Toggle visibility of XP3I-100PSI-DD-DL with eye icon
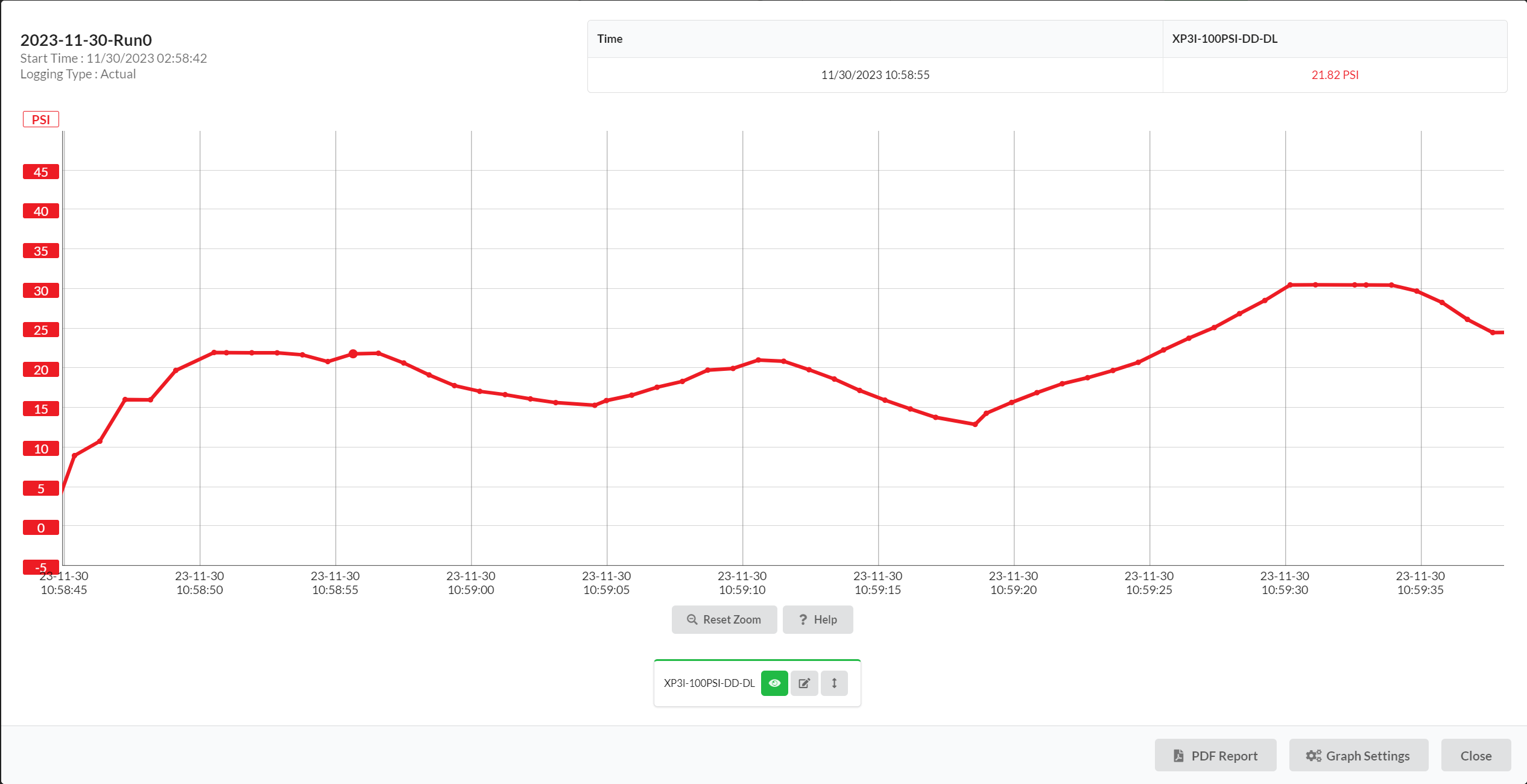 pos(774,683)
